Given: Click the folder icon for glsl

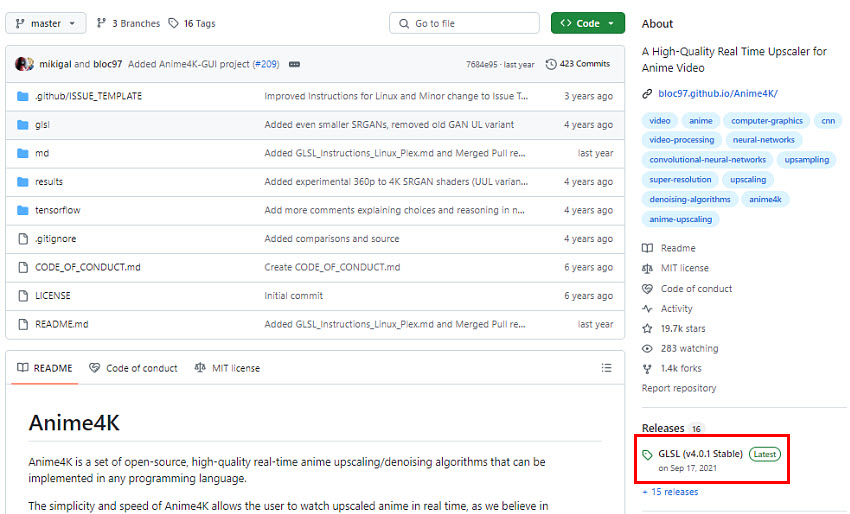Looking at the screenshot, I should pyautogui.click(x=23, y=125).
